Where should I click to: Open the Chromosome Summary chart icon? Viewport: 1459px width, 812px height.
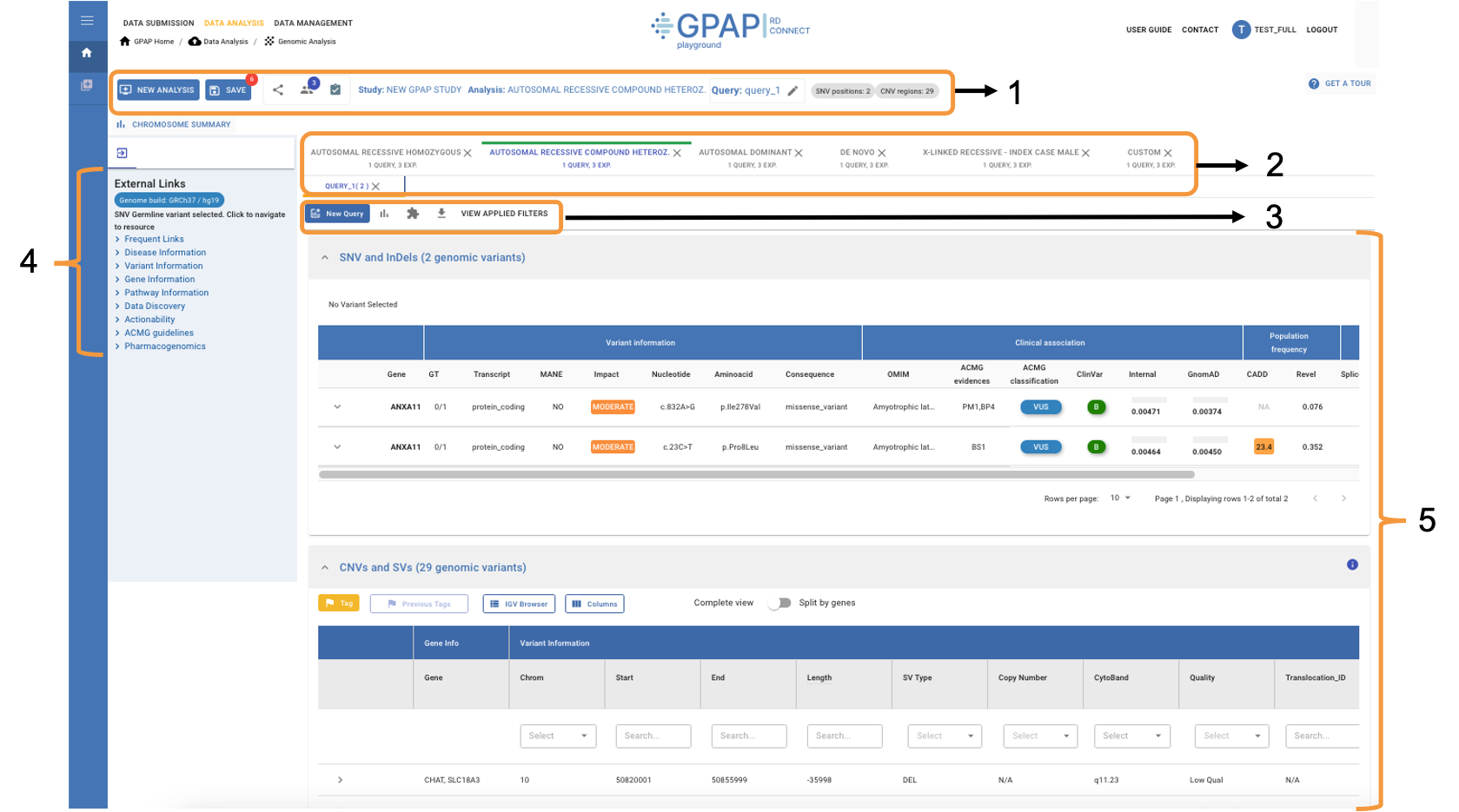click(x=121, y=124)
